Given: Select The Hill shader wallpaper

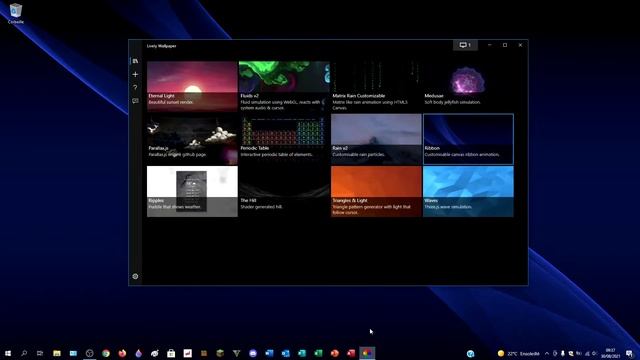Looking at the screenshot, I should click(284, 191).
